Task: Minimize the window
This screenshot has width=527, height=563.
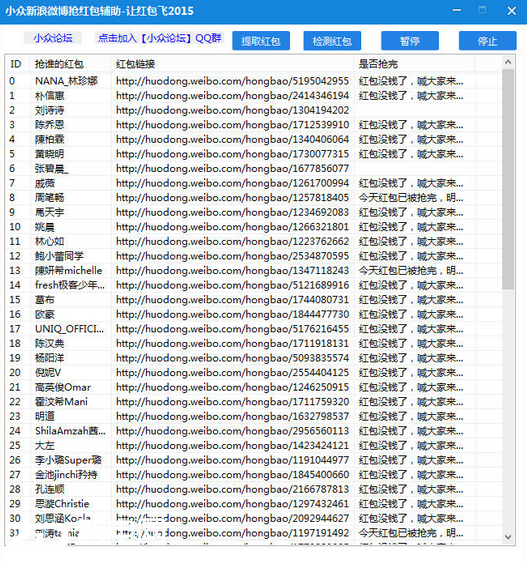Action: (457, 10)
